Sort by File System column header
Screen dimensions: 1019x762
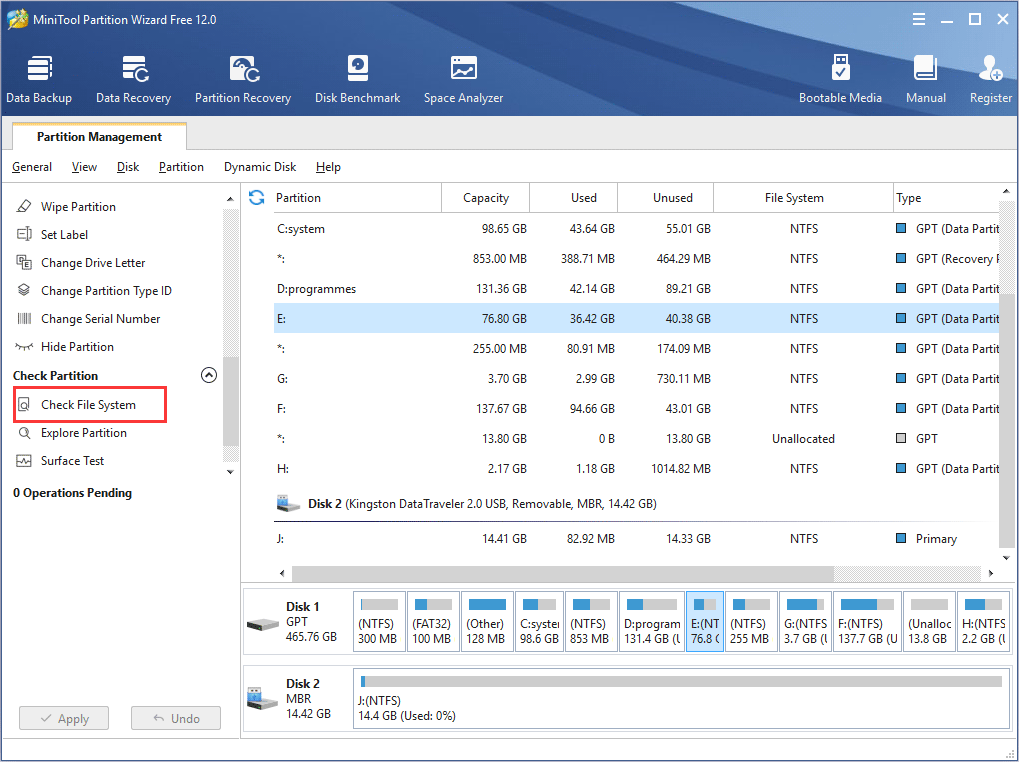click(x=803, y=197)
